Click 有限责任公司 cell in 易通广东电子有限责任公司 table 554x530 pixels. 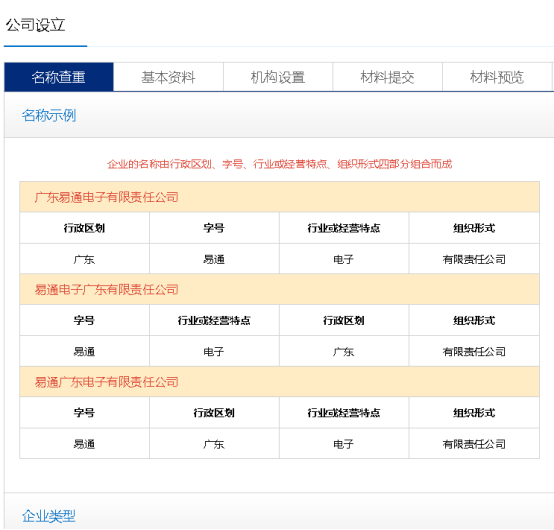[x=474, y=444]
